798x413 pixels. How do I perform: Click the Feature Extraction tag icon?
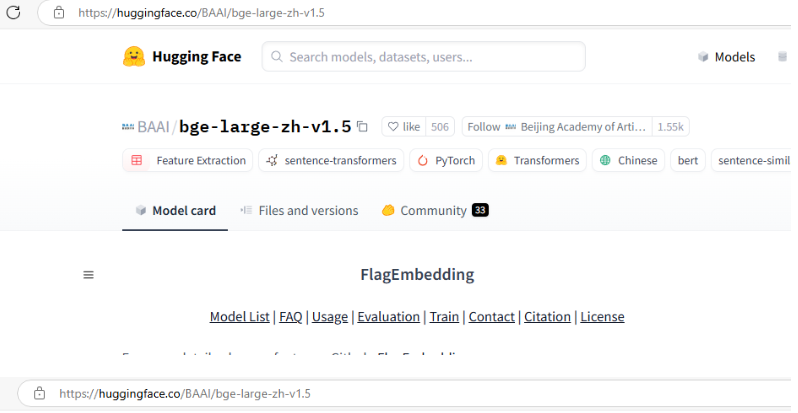pyautogui.click(x=137, y=160)
